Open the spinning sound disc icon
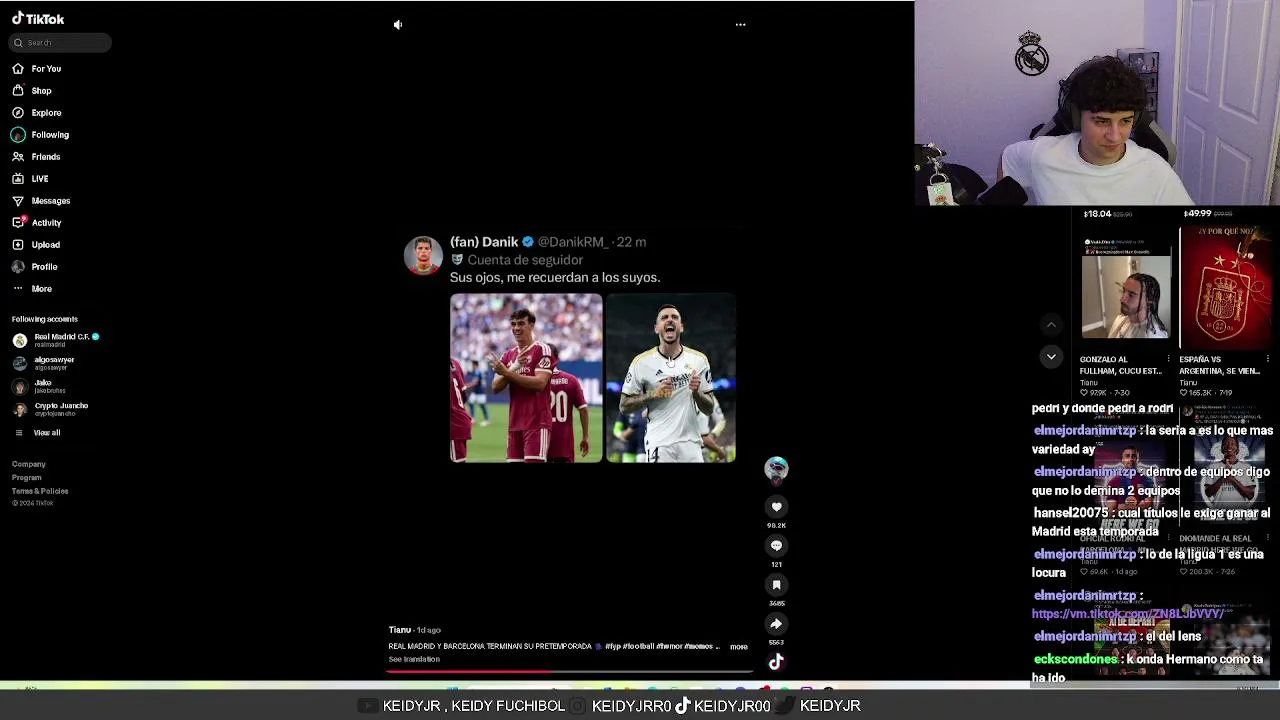 [x=776, y=662]
